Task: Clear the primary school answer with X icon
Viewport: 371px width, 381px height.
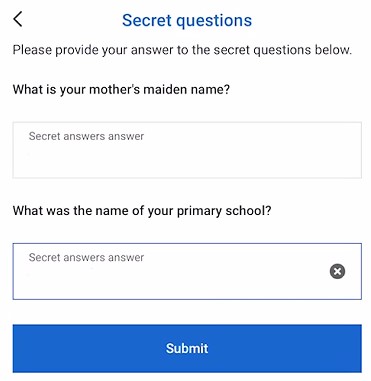Action: tap(337, 271)
